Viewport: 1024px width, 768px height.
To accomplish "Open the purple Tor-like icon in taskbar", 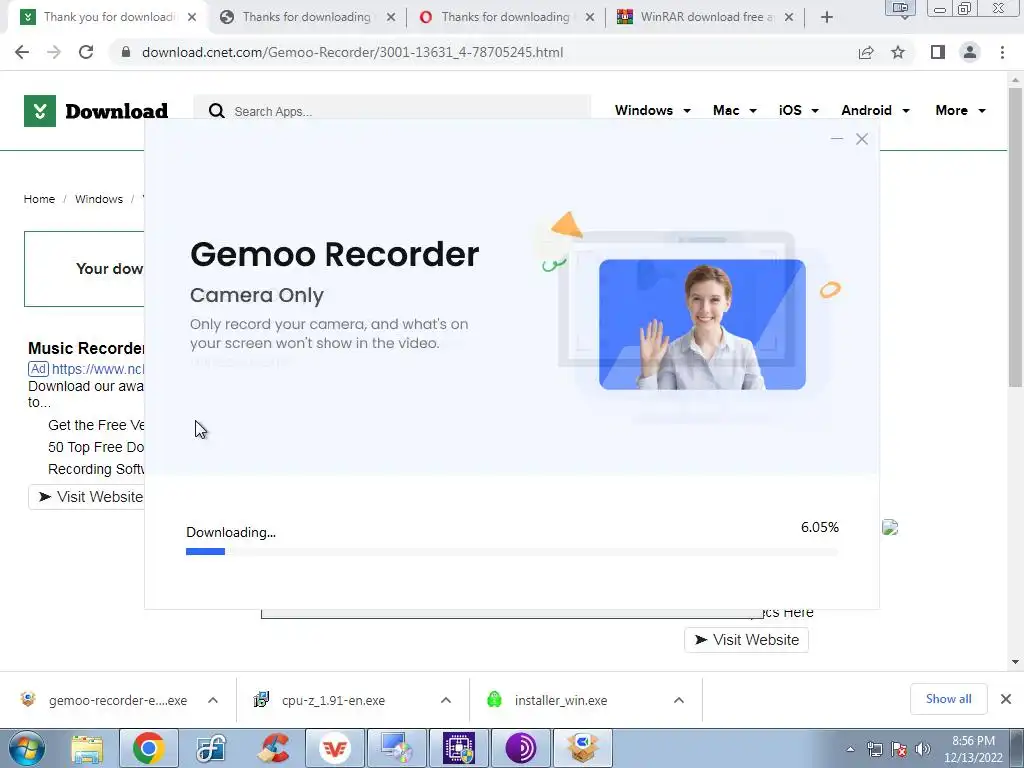I will [520, 748].
